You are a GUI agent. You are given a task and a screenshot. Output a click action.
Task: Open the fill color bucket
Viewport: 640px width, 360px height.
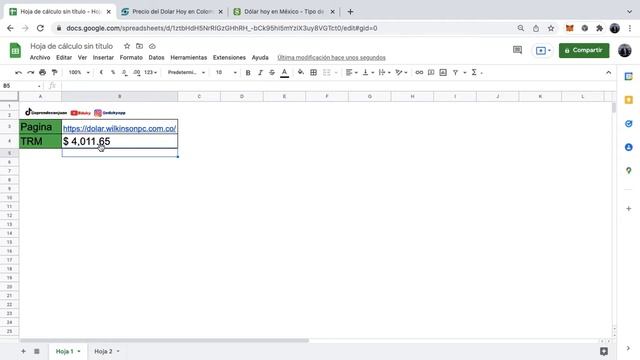tap(301, 72)
